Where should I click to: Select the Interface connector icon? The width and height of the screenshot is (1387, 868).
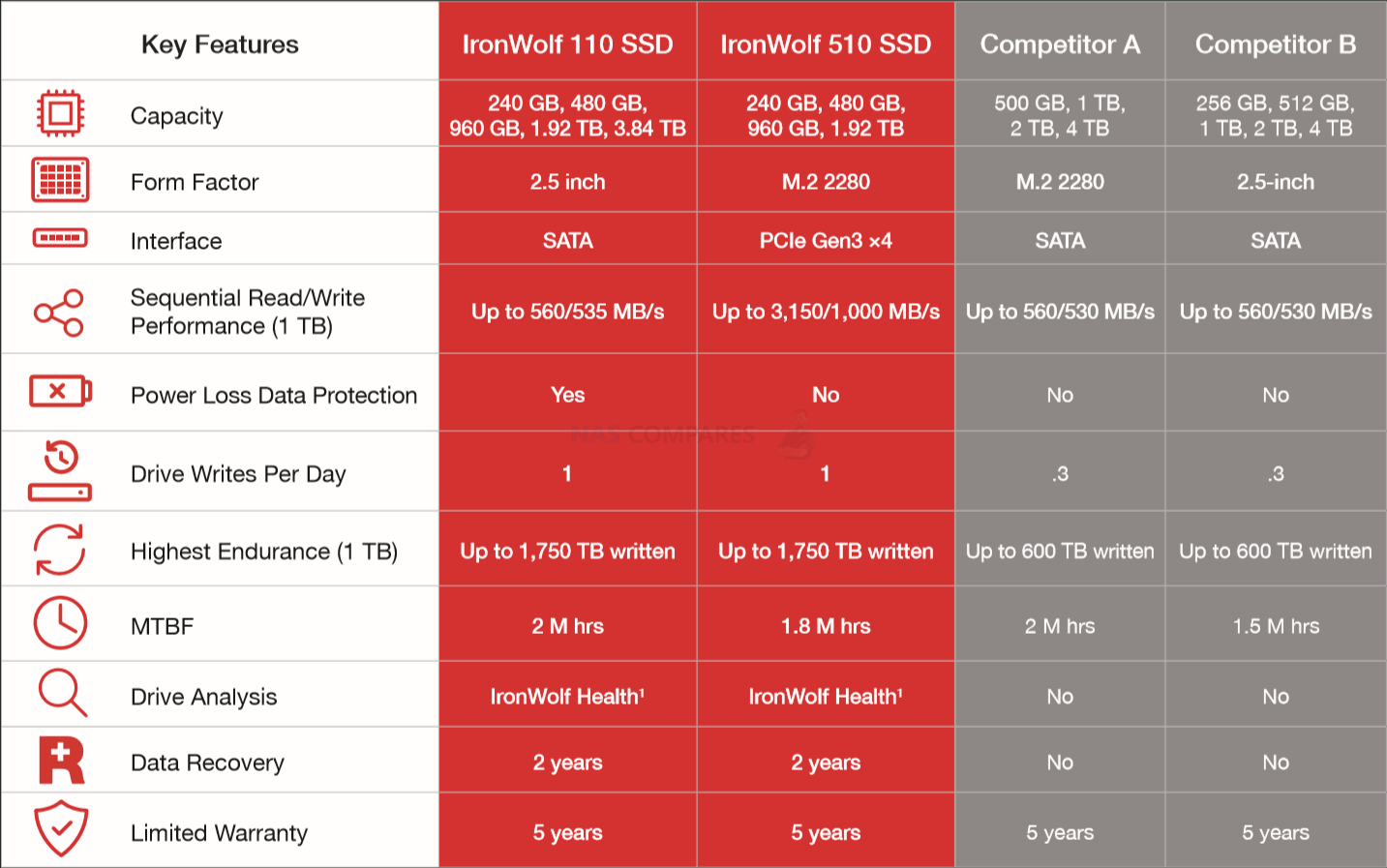60,238
